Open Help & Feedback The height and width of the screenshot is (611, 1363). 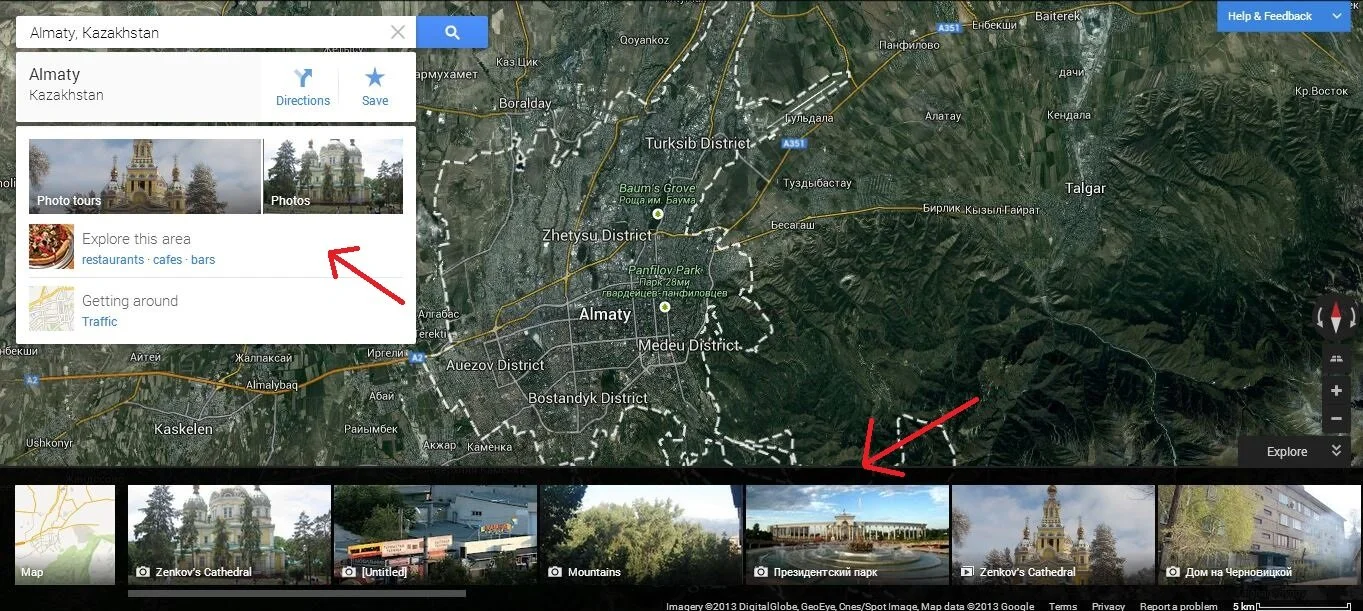(1269, 16)
